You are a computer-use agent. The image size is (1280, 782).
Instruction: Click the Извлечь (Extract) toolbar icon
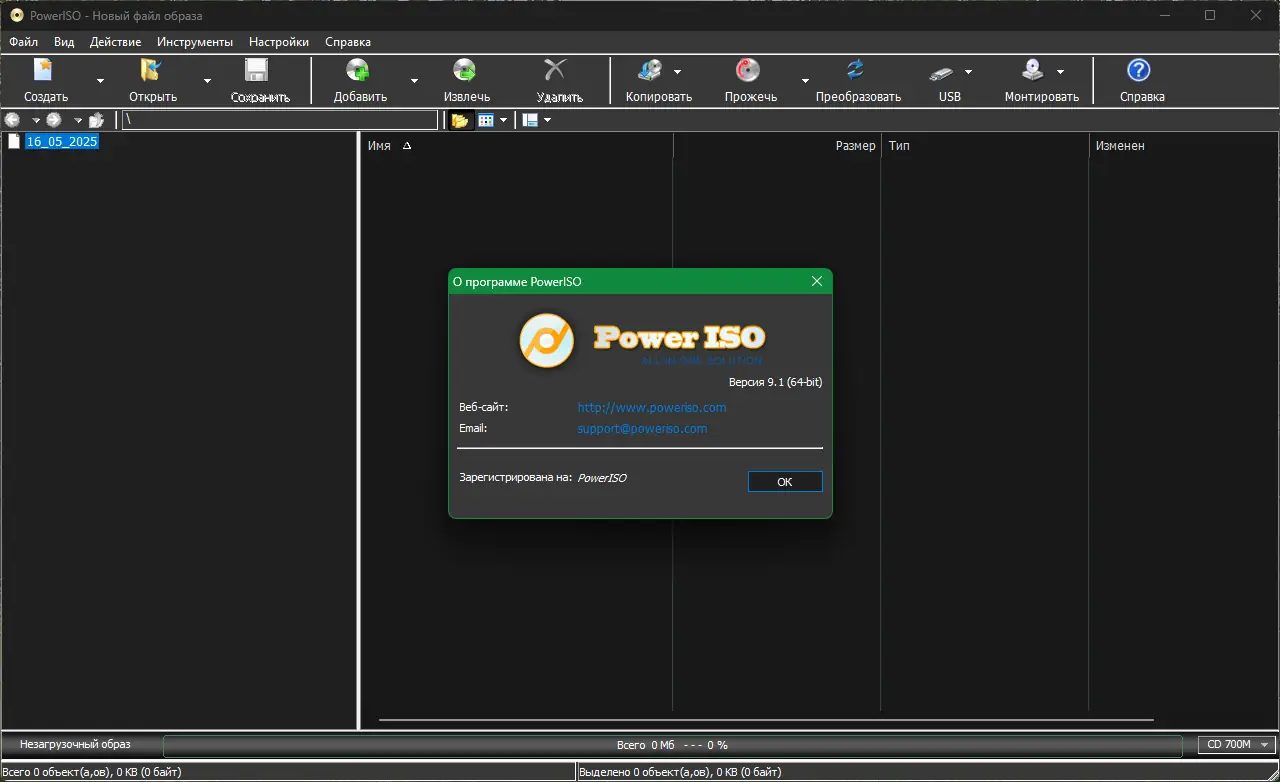point(464,71)
